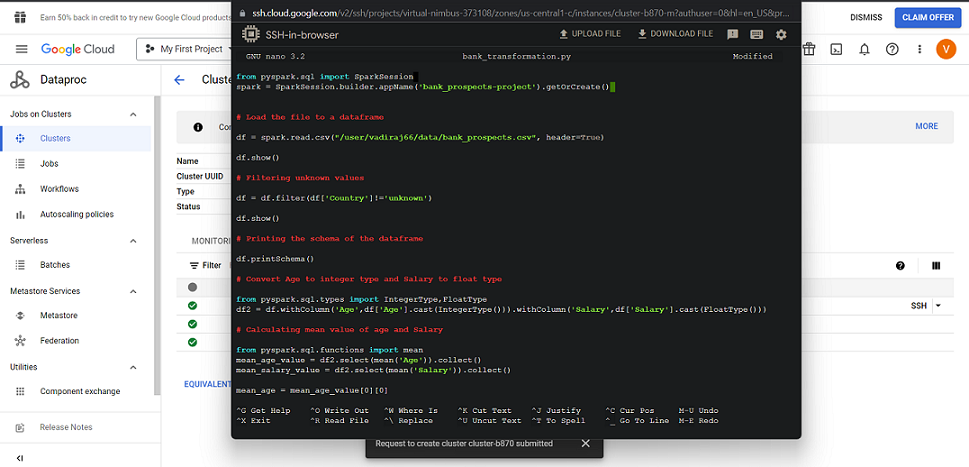
Task: Open the help question mark menu
Action: coord(892,49)
